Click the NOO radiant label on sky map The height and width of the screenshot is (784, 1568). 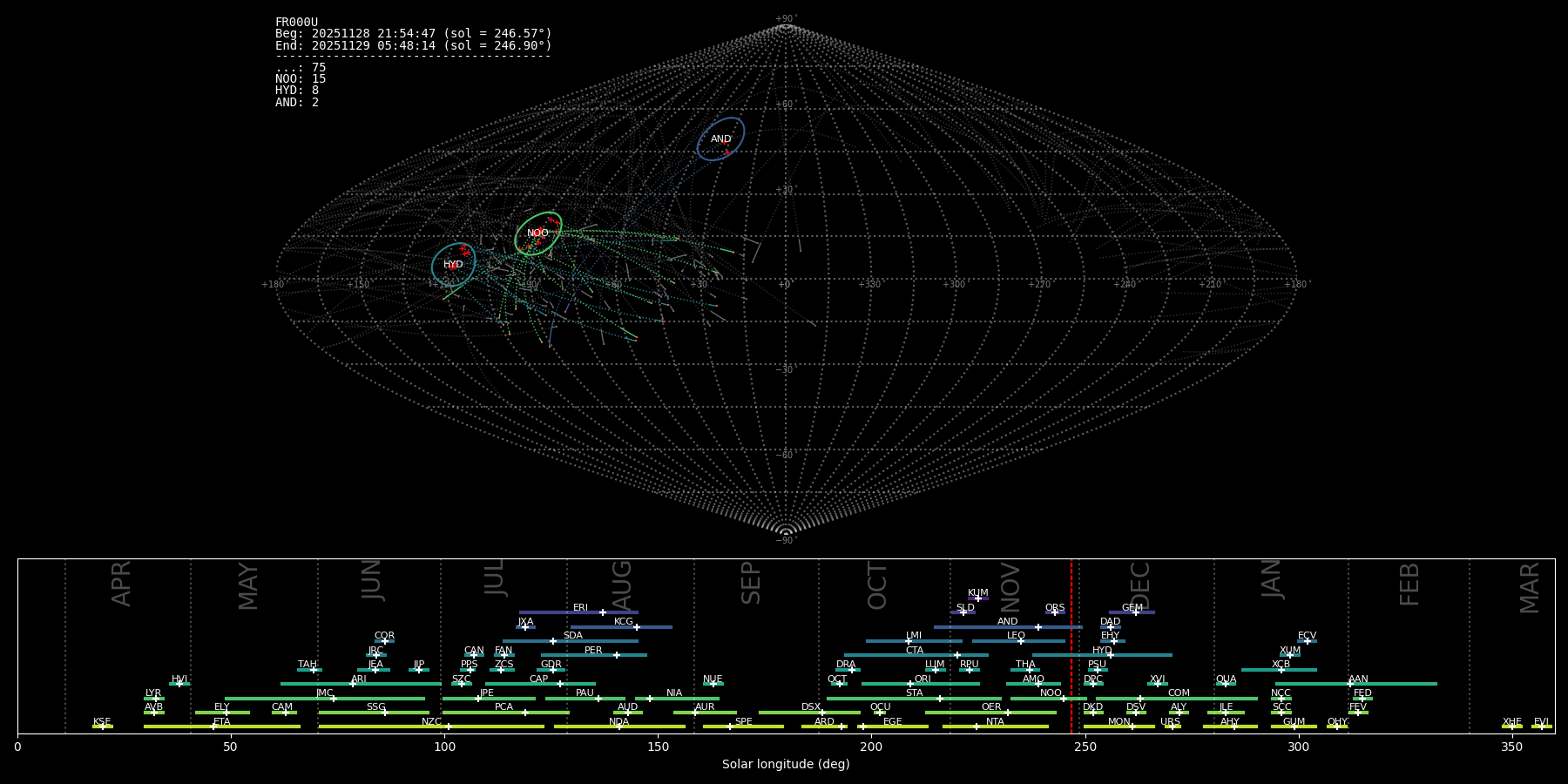click(x=537, y=233)
